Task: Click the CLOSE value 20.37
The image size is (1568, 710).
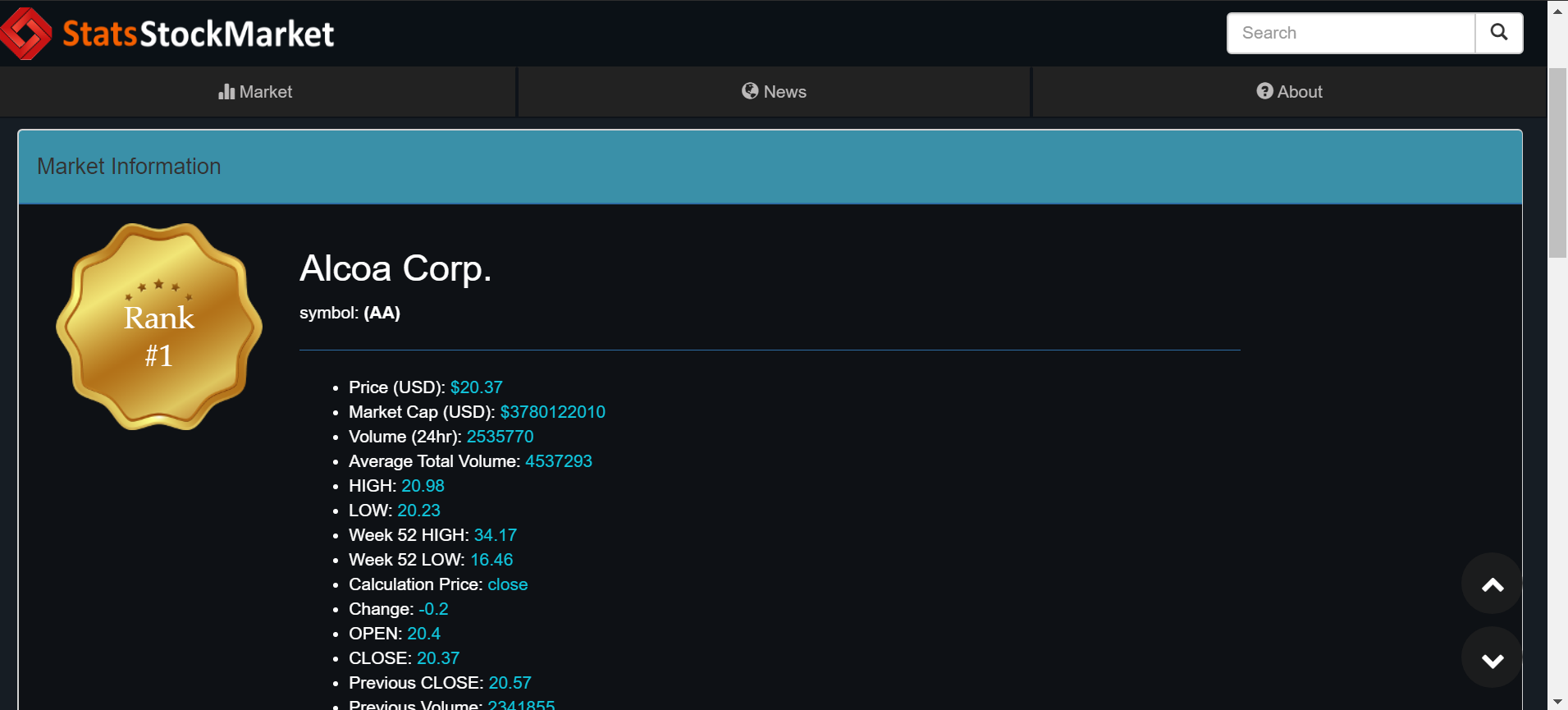Action: pyautogui.click(x=438, y=658)
